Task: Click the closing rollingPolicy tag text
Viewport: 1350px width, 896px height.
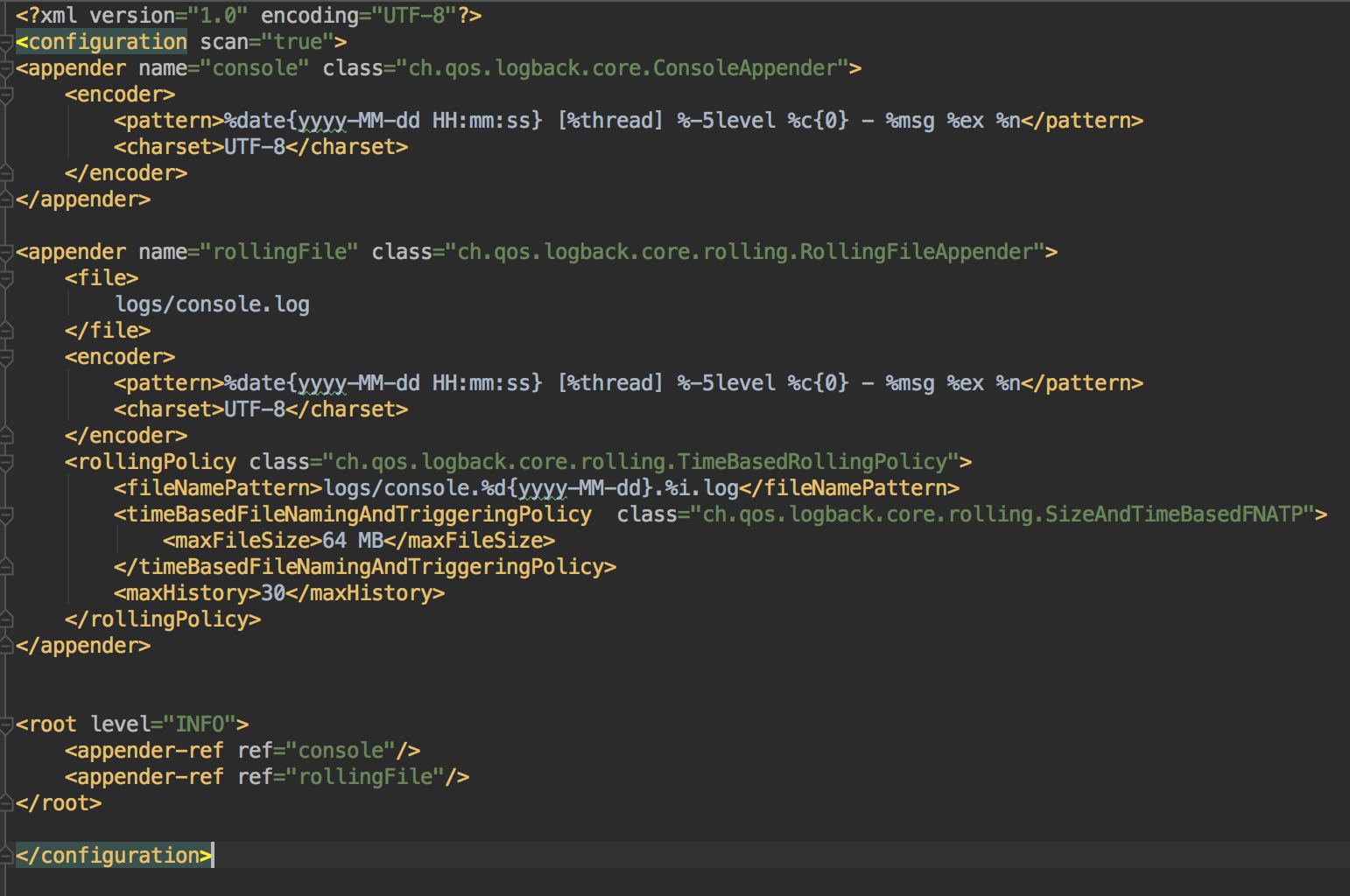Action: pos(163,619)
